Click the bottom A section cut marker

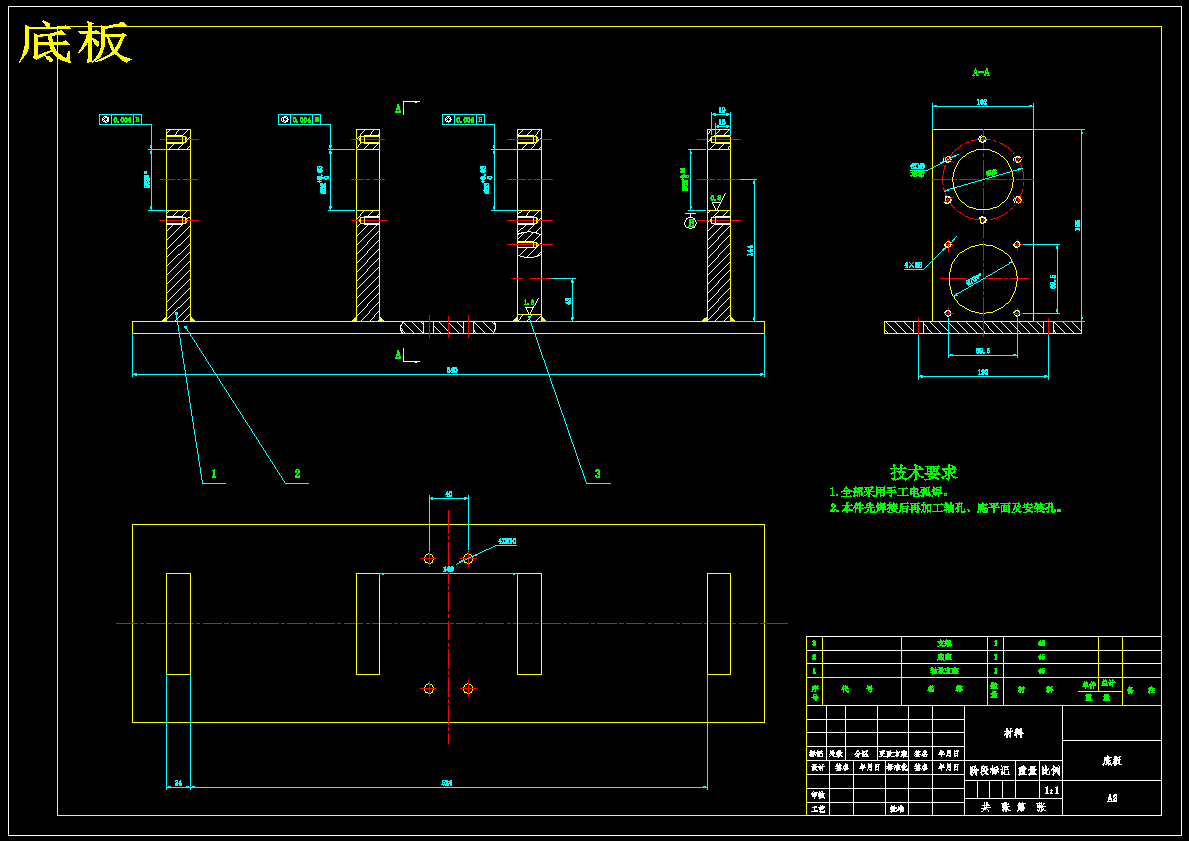398,355
